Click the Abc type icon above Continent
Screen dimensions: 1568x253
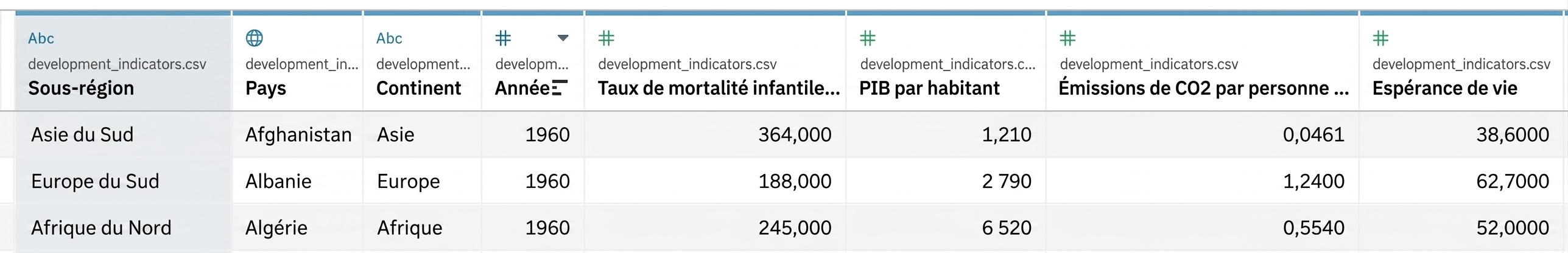389,38
